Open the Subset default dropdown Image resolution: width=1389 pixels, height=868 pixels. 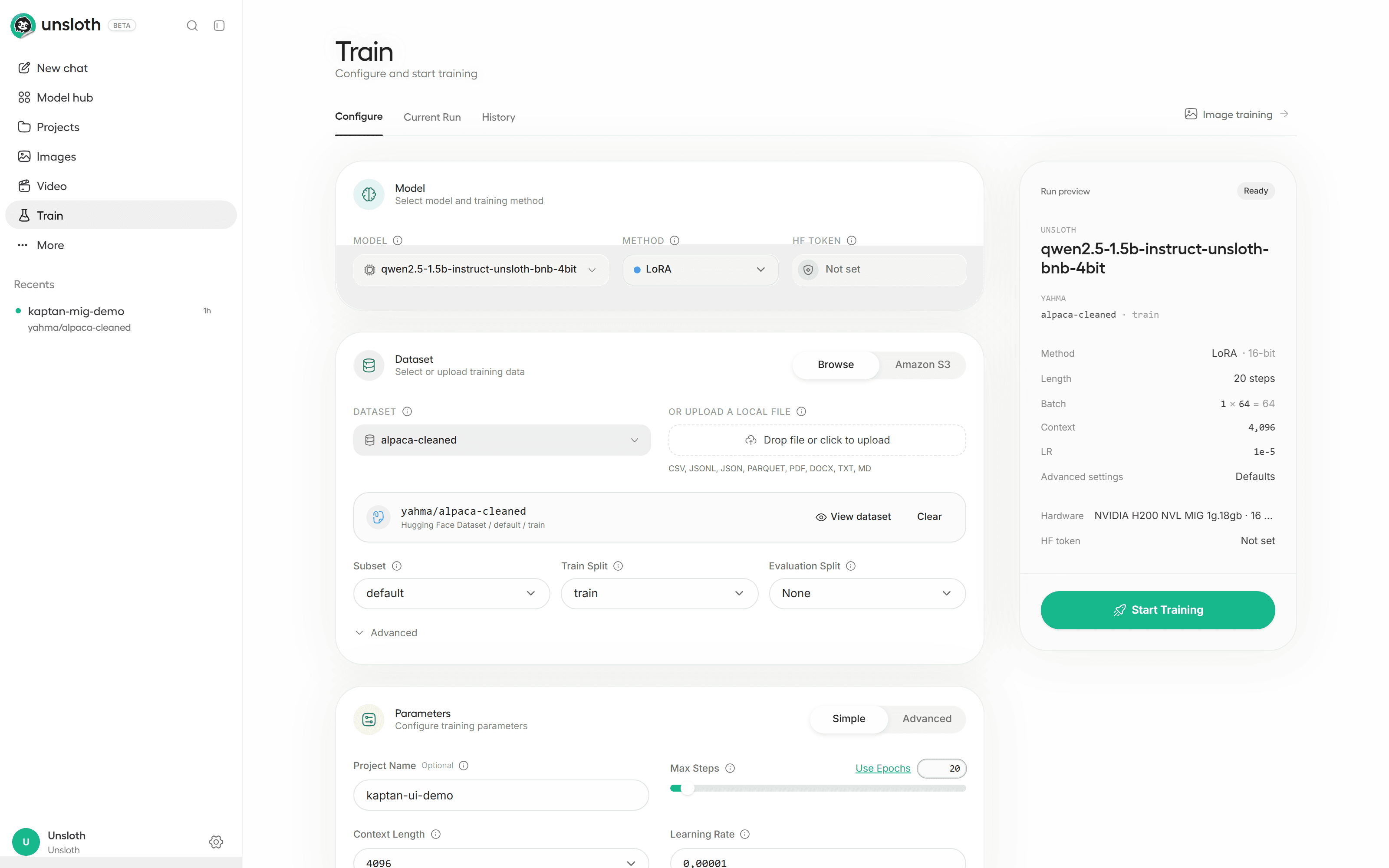[451, 594]
